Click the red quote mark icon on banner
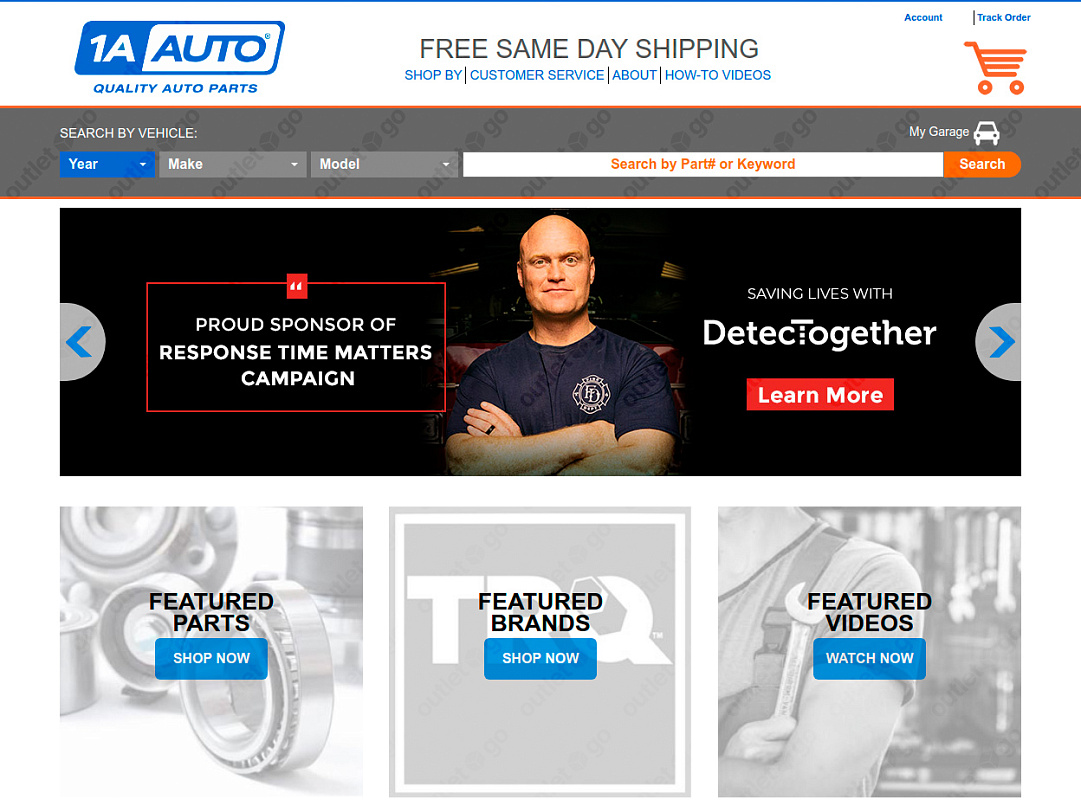Image resolution: width=1081 pixels, height=800 pixels. tap(296, 286)
